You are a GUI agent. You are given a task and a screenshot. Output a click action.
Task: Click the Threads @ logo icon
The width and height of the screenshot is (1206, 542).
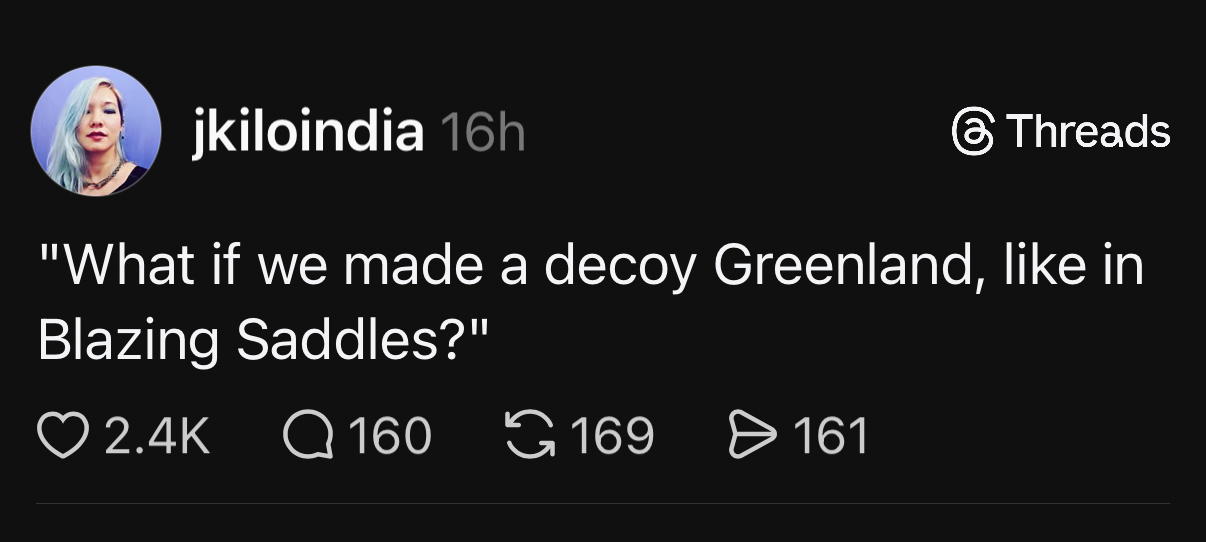(x=970, y=131)
